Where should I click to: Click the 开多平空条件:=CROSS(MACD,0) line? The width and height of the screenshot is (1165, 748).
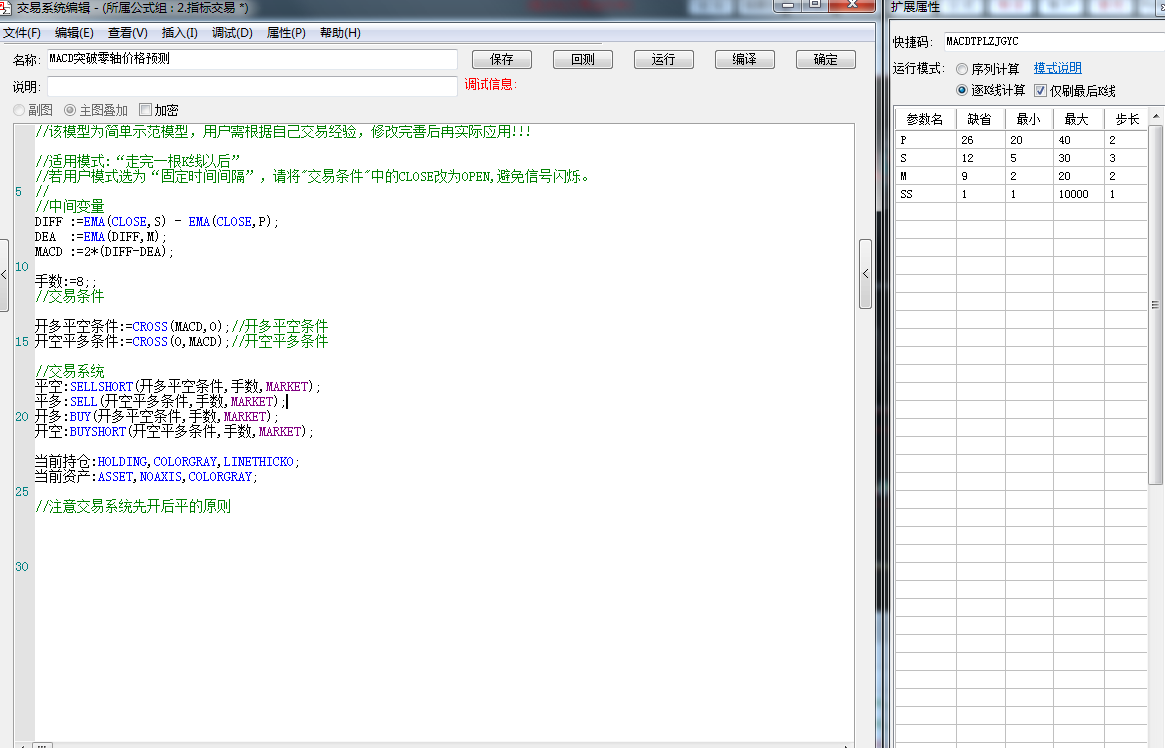(x=181, y=326)
